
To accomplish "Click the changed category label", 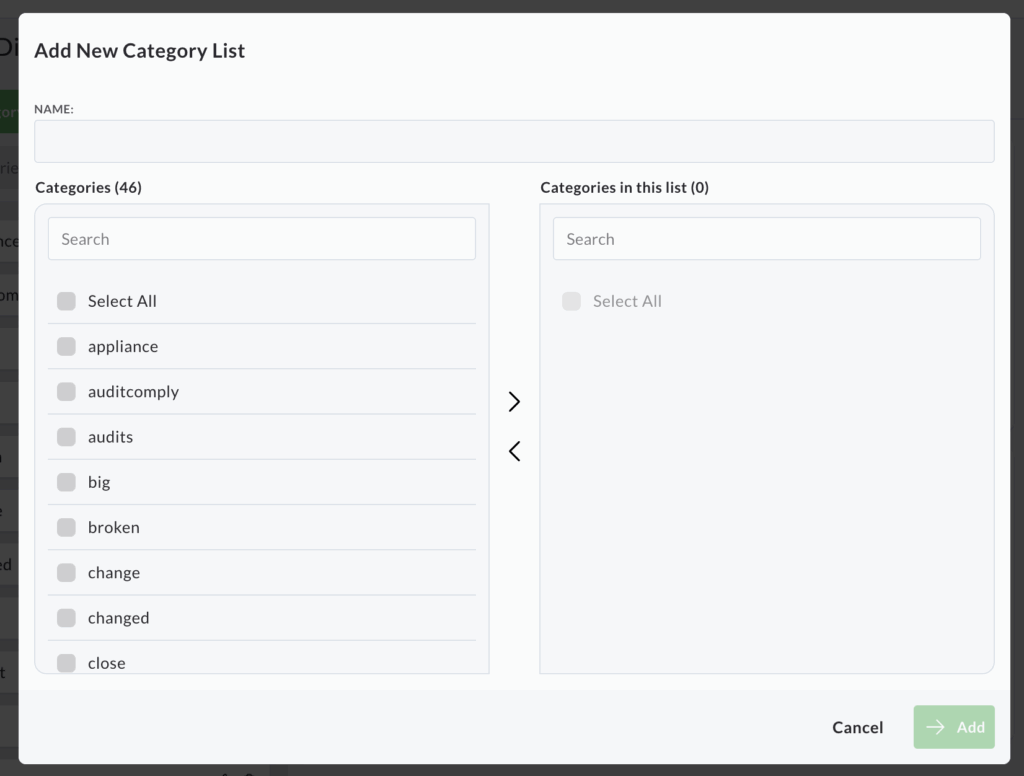I will (118, 618).
